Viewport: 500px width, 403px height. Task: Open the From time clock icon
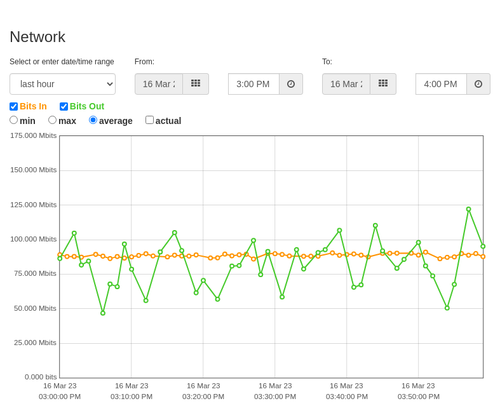coord(291,84)
